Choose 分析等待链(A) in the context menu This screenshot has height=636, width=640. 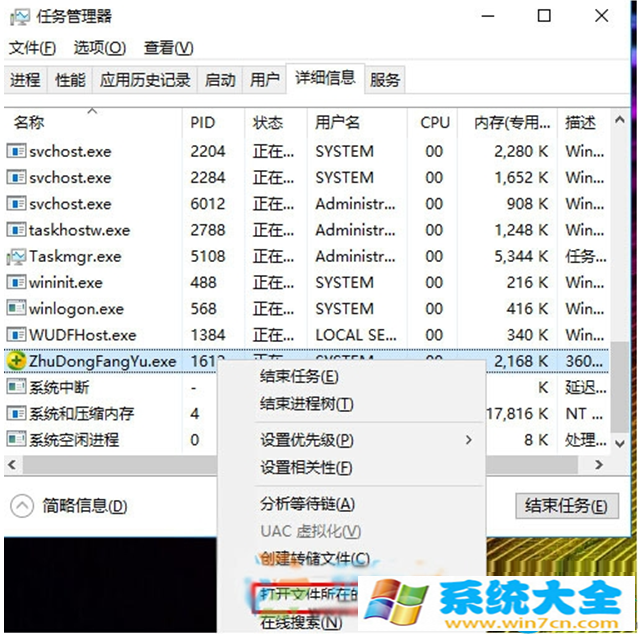tap(307, 505)
